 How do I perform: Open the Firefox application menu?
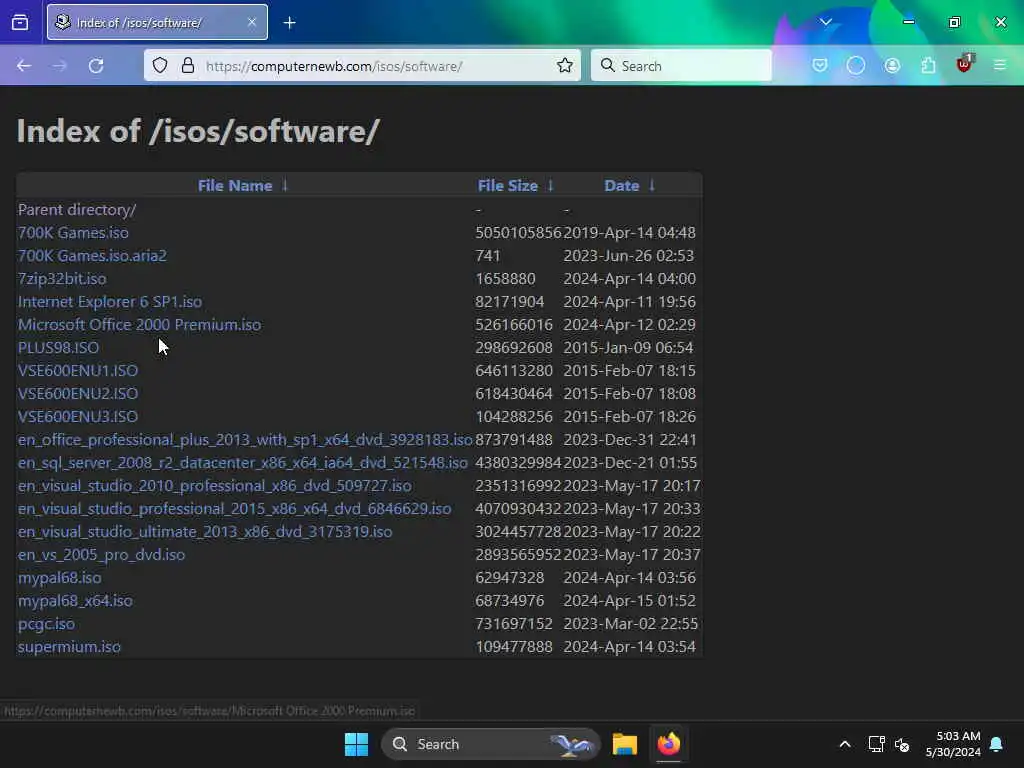click(1000, 65)
